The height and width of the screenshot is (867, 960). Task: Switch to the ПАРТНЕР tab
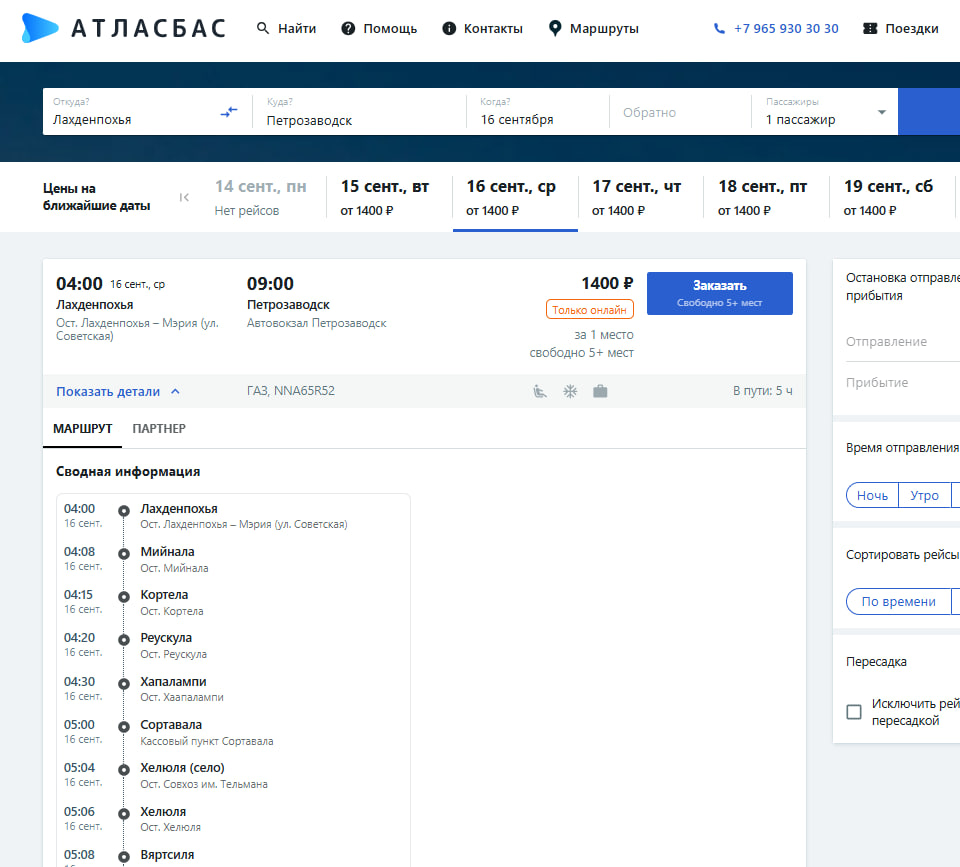(x=159, y=429)
